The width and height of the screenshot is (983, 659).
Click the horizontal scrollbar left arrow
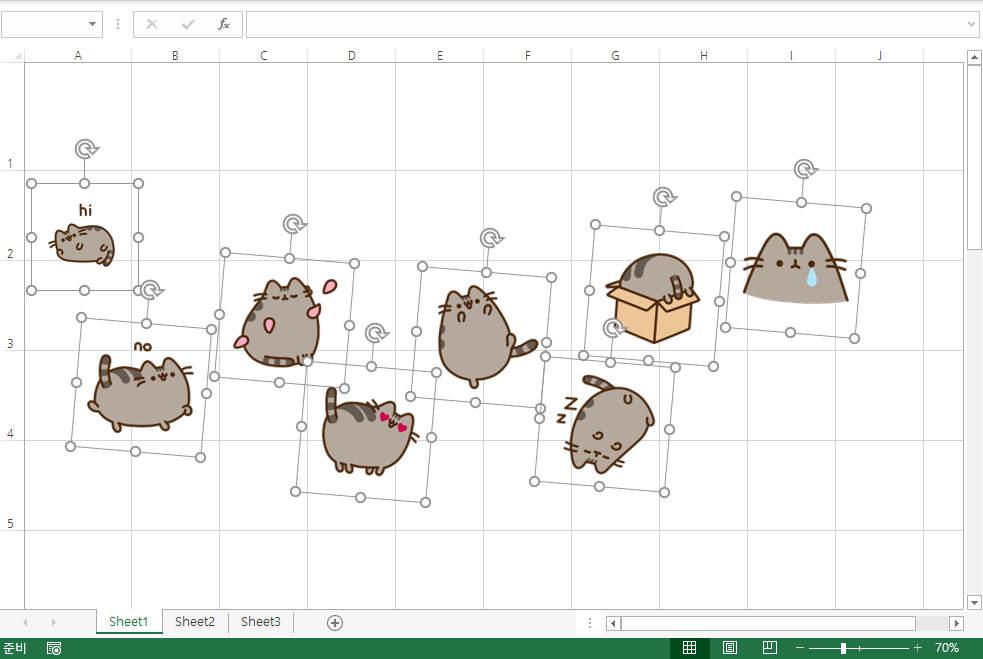point(613,623)
